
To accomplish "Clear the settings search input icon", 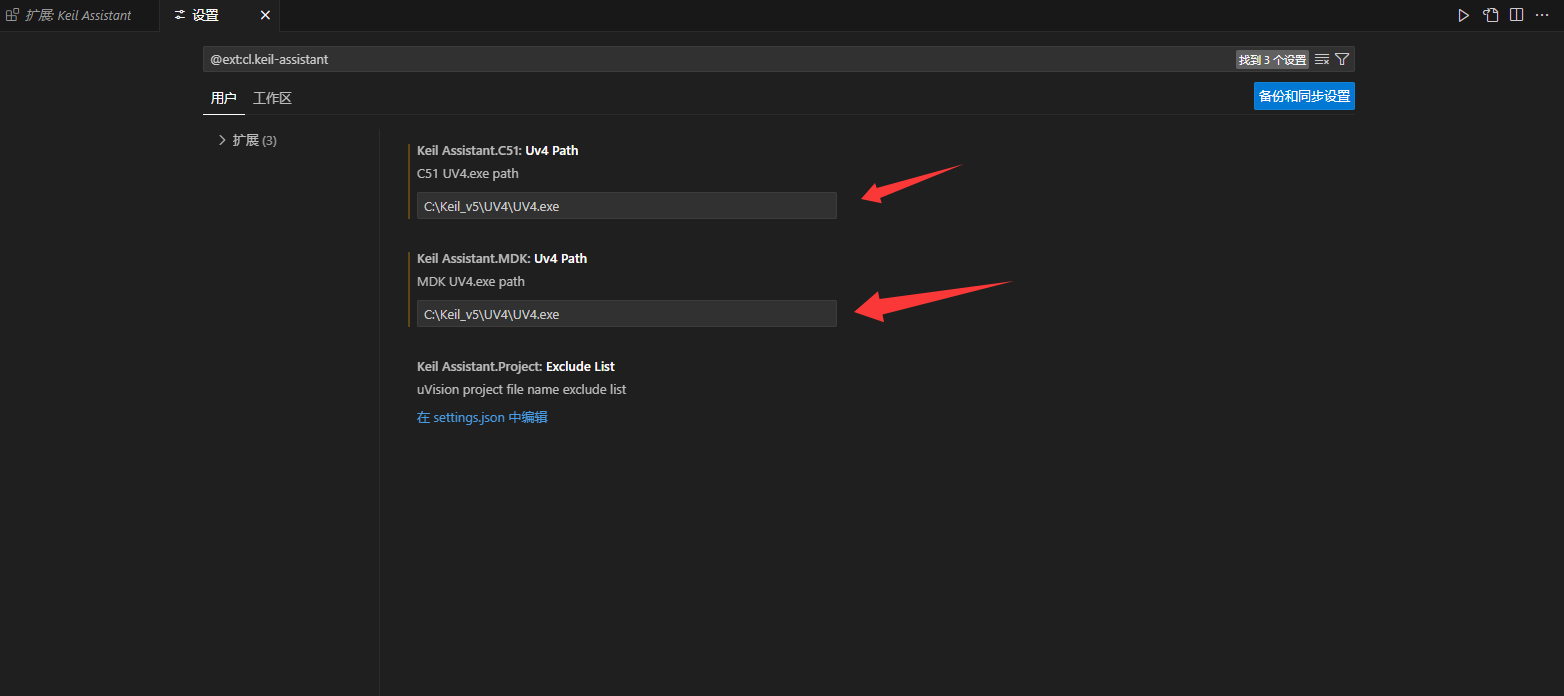I will (x=1322, y=59).
